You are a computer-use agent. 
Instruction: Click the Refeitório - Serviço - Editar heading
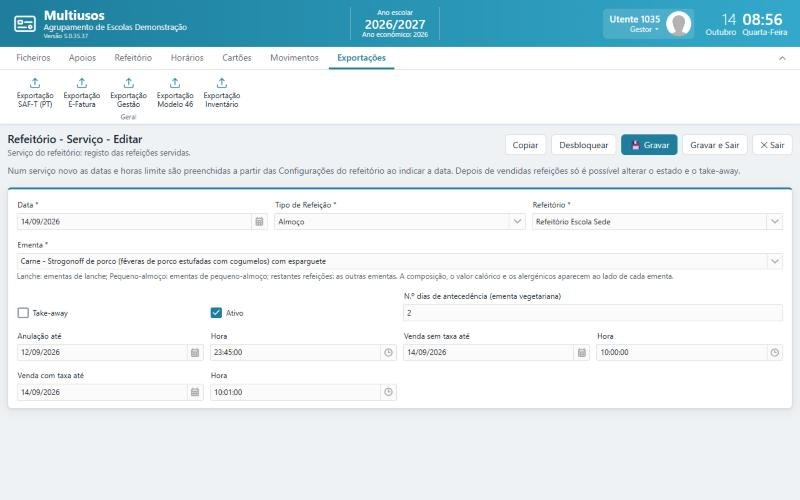point(75,139)
